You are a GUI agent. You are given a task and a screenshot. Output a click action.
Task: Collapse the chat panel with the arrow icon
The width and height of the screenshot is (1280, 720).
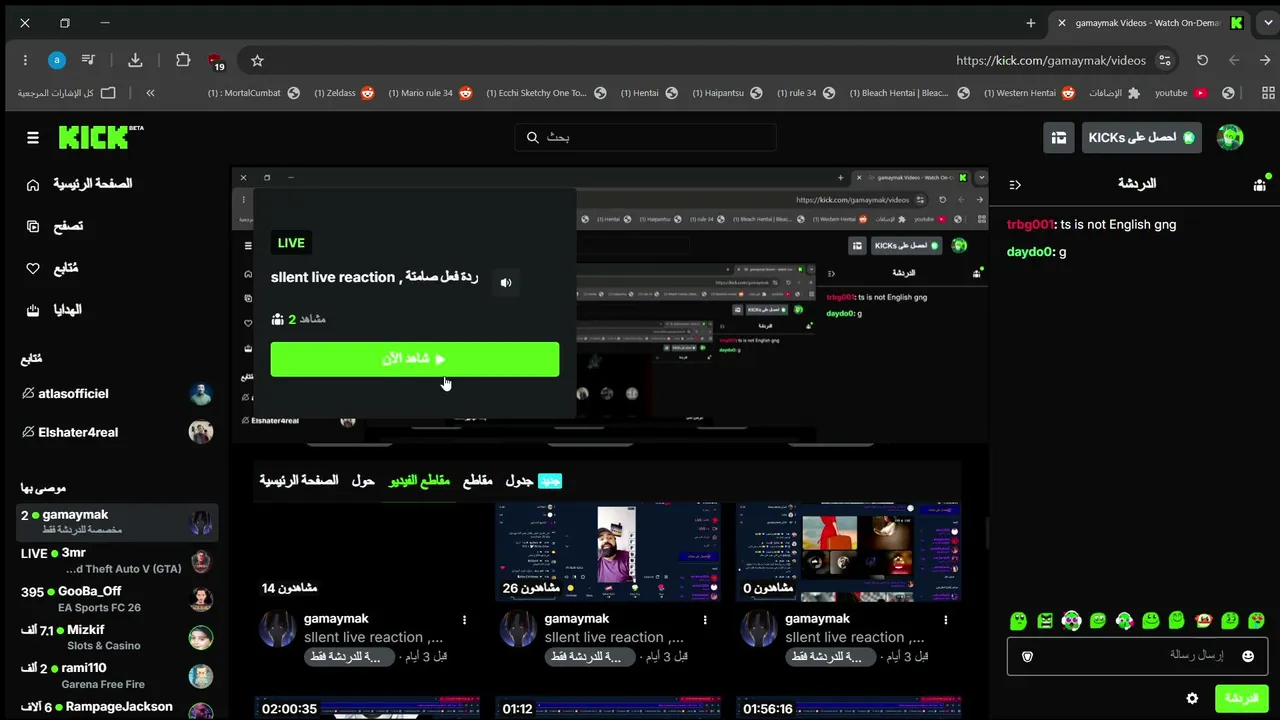coord(1015,185)
